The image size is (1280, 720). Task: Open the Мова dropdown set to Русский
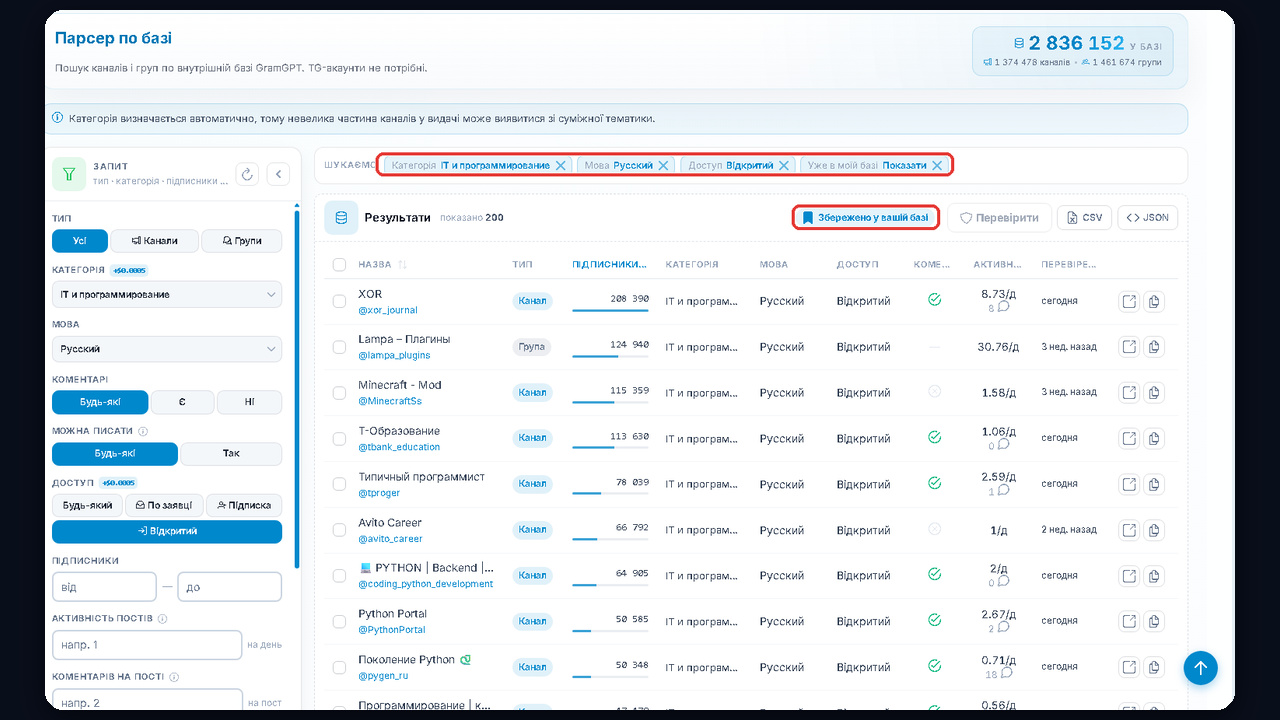tap(167, 349)
